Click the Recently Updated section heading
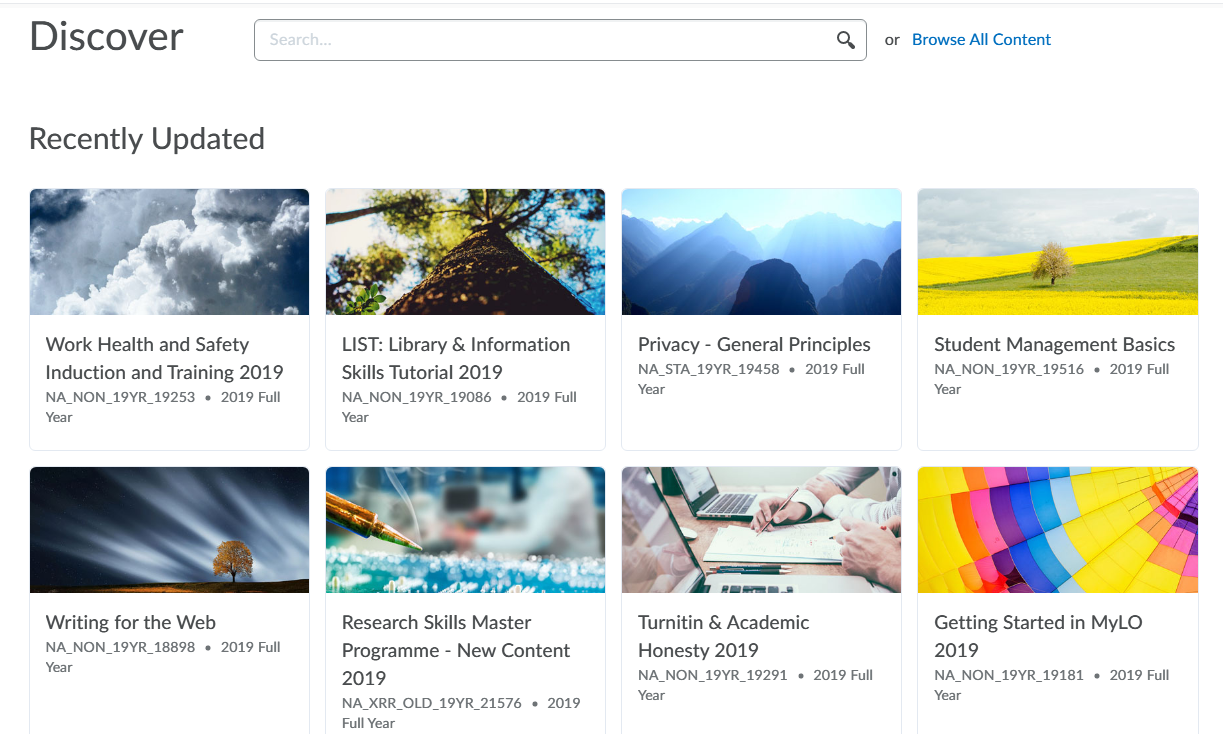The image size is (1223, 734). tap(147, 139)
